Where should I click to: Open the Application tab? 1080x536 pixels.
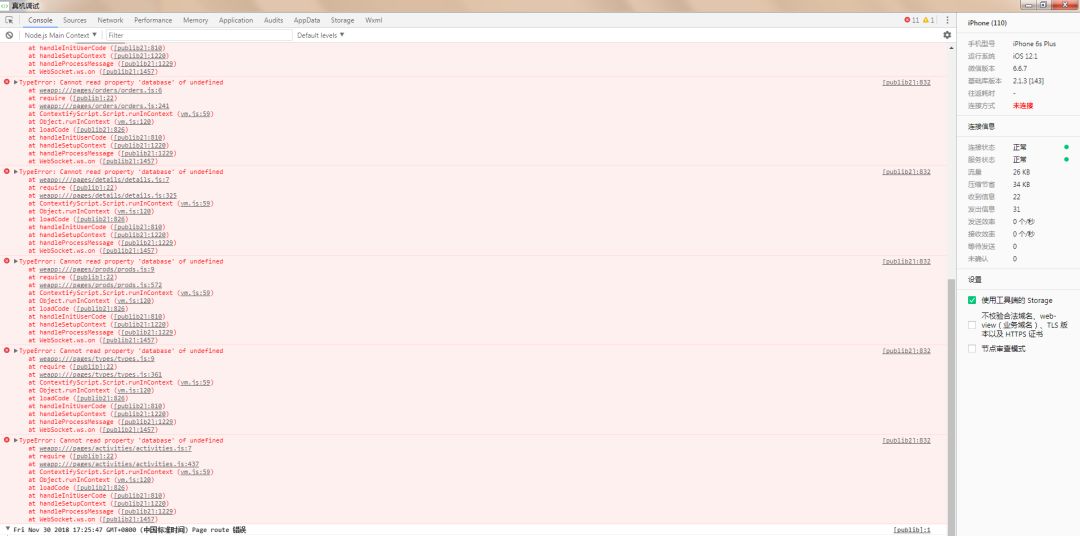click(x=236, y=21)
